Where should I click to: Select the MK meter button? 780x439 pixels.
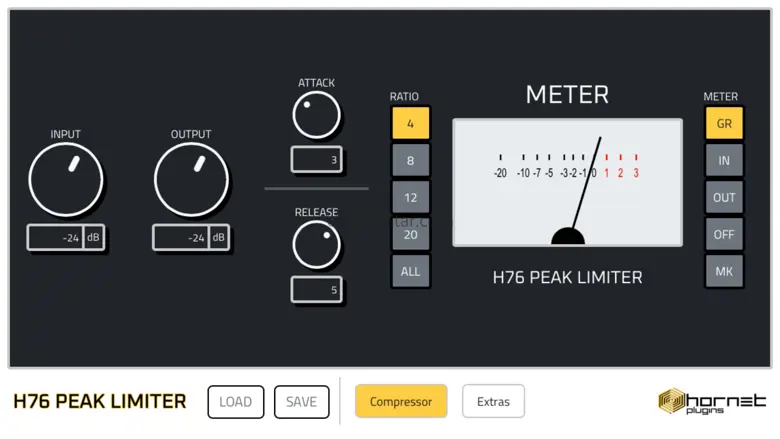tap(724, 271)
